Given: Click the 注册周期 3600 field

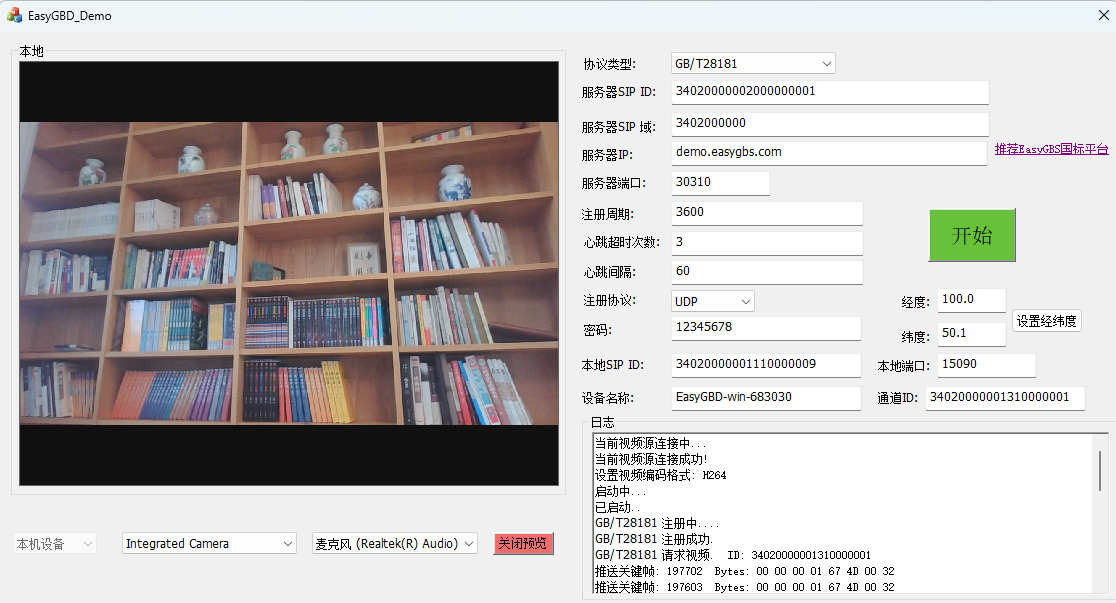Looking at the screenshot, I should pos(766,213).
